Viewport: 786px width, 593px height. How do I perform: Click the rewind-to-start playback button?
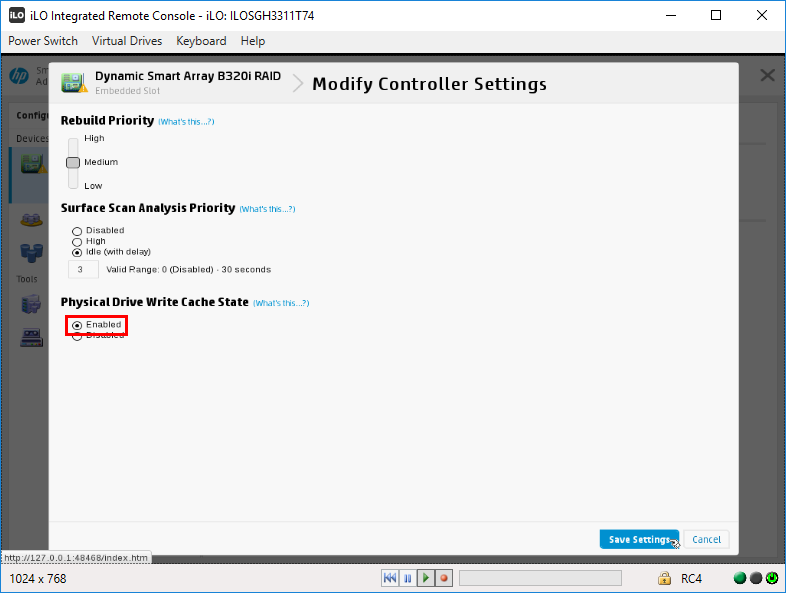coord(390,578)
